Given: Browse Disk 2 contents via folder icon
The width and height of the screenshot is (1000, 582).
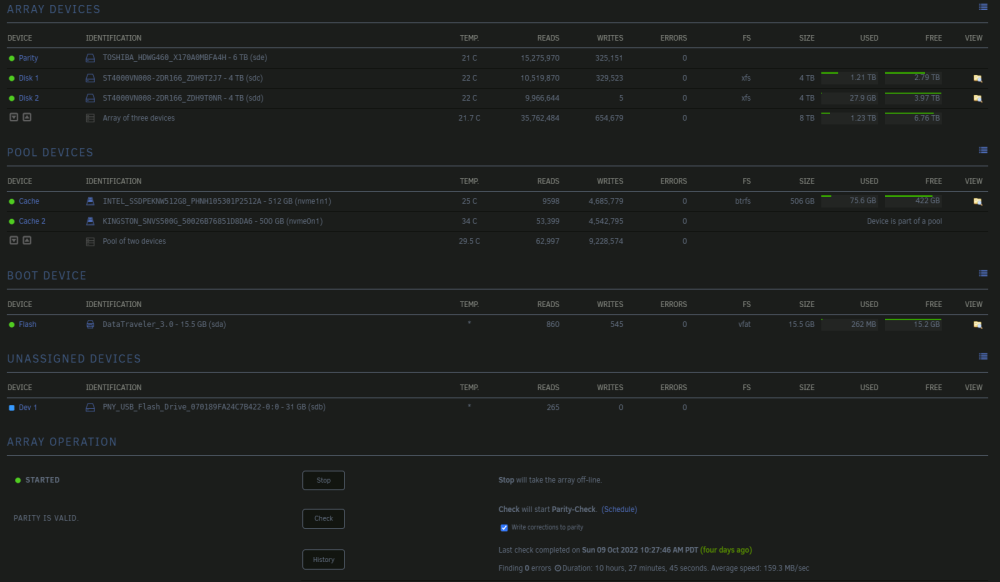Looking at the screenshot, I should point(978,99).
